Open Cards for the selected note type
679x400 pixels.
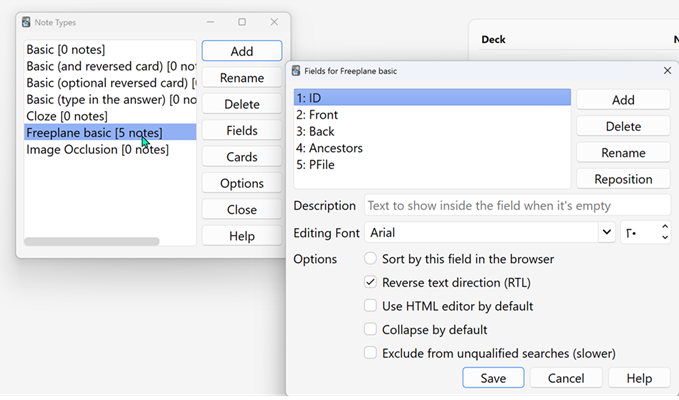[x=241, y=157]
